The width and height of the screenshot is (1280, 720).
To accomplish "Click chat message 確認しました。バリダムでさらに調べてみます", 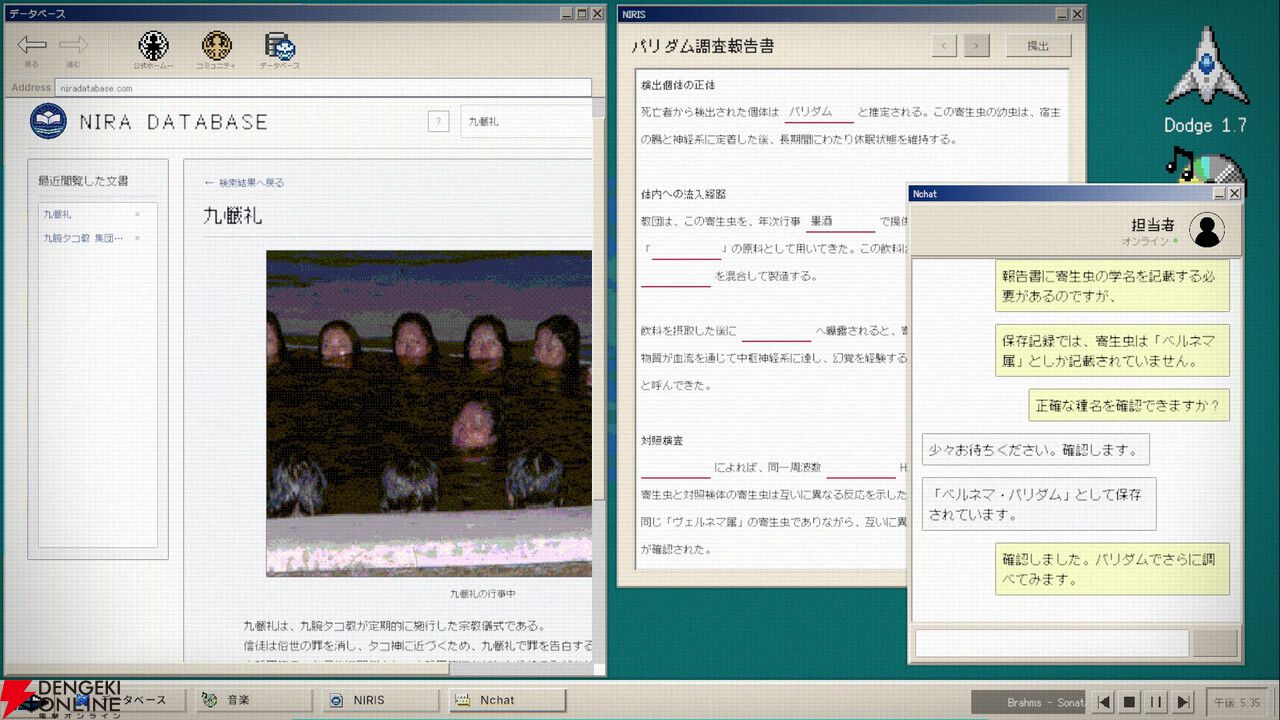I will pos(1112,569).
